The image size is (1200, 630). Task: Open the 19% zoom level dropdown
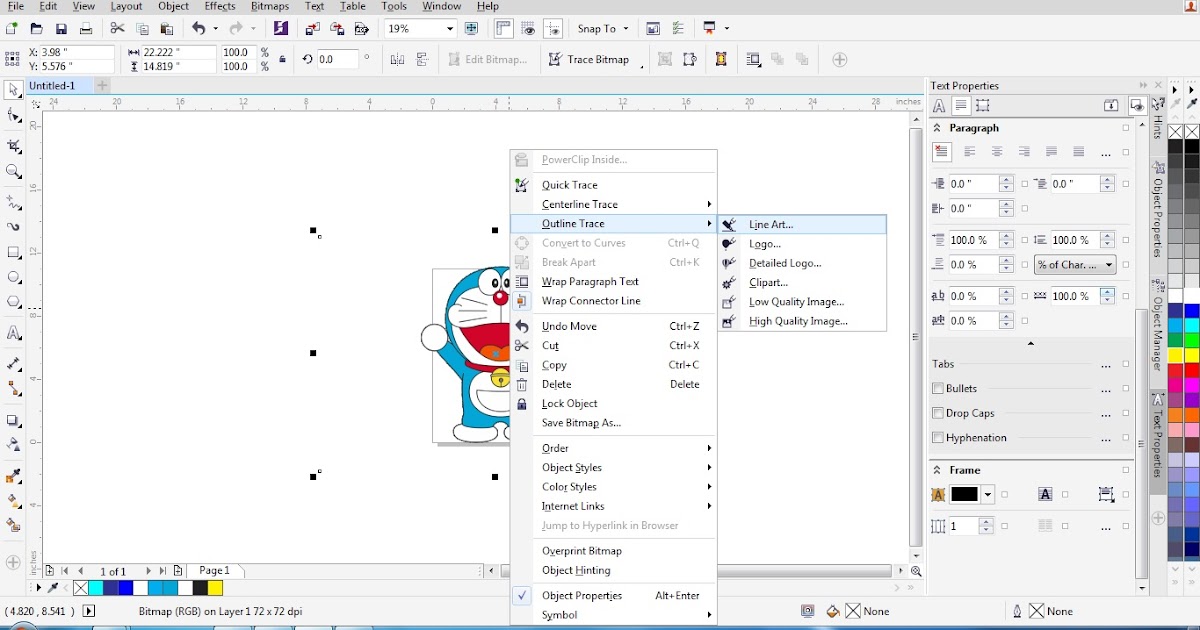pyautogui.click(x=449, y=29)
